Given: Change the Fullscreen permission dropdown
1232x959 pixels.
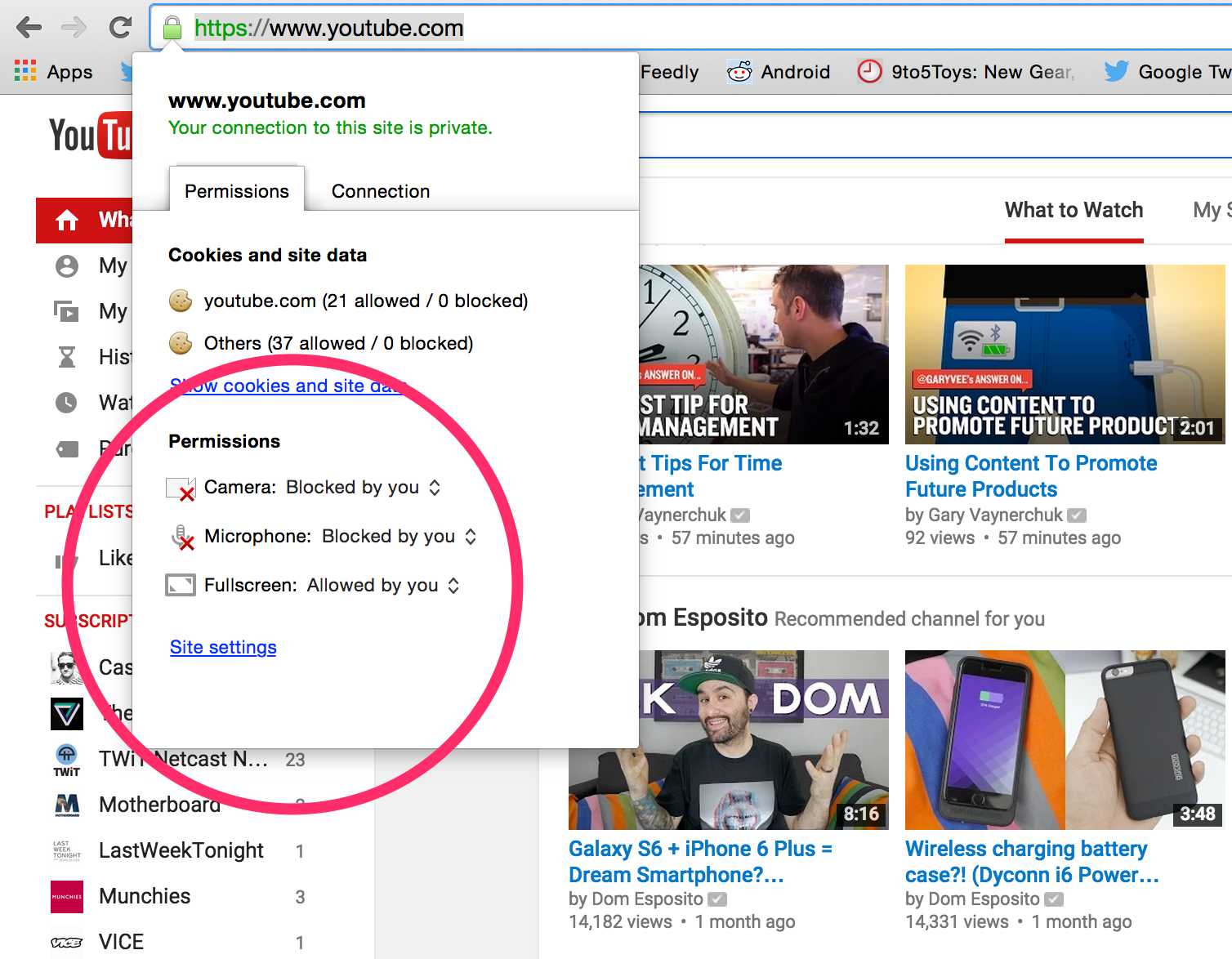Looking at the screenshot, I should [x=453, y=586].
